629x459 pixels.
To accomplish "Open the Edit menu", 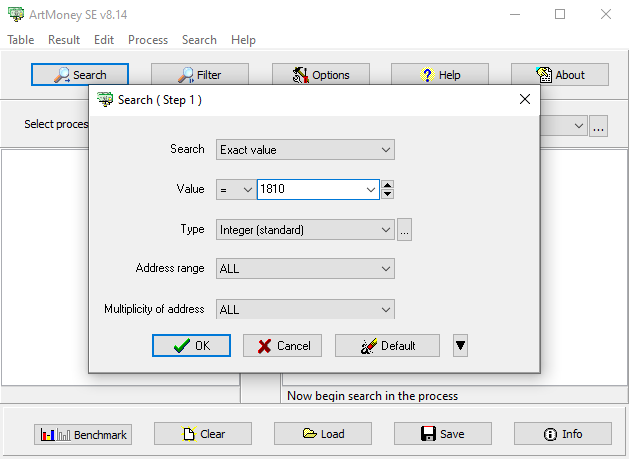I will 104,40.
